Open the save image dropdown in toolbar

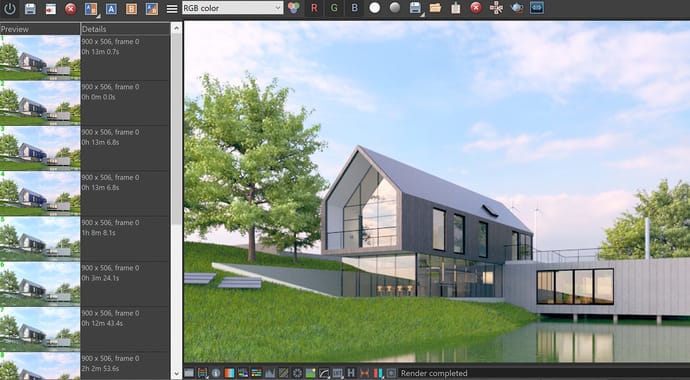click(415, 8)
